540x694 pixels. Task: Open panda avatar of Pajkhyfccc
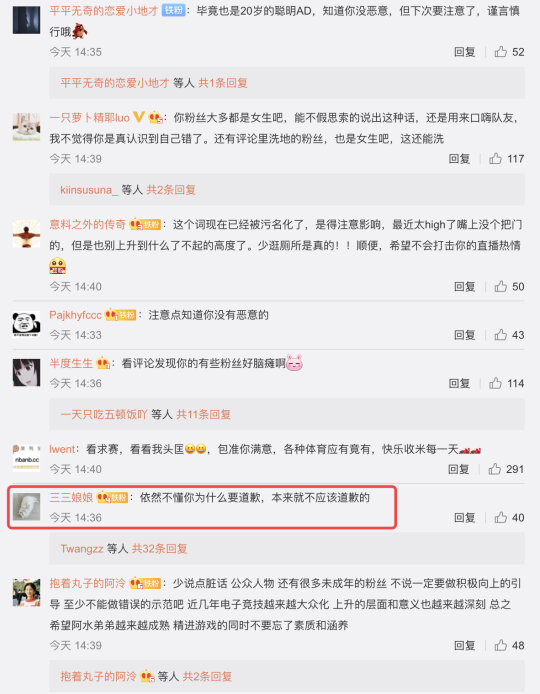26,324
